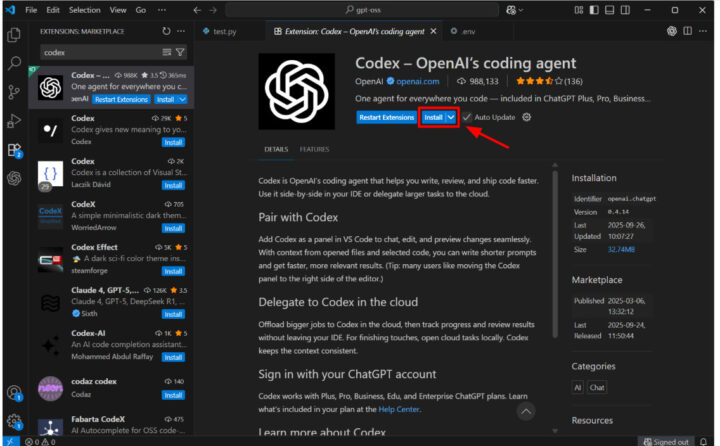
Task: Expand the Install dropdown arrow on the extension page
Action: (451, 117)
